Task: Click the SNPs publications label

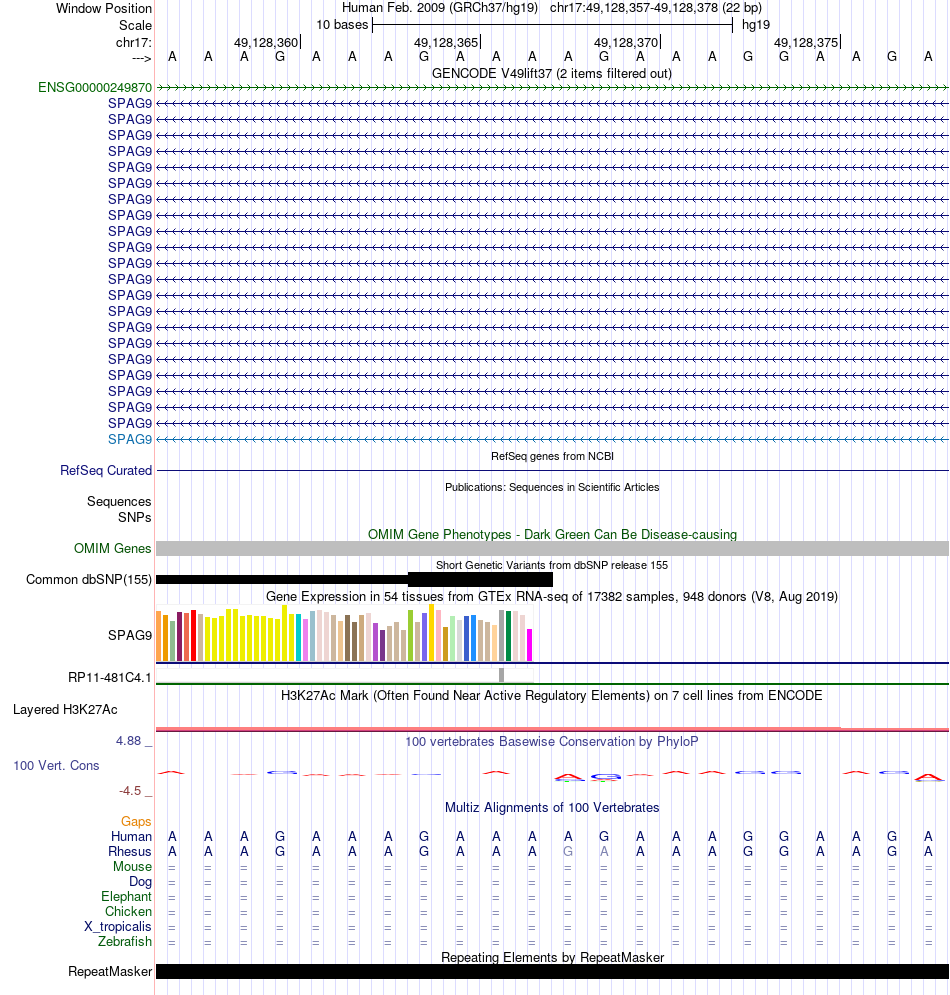Action: [x=135, y=517]
